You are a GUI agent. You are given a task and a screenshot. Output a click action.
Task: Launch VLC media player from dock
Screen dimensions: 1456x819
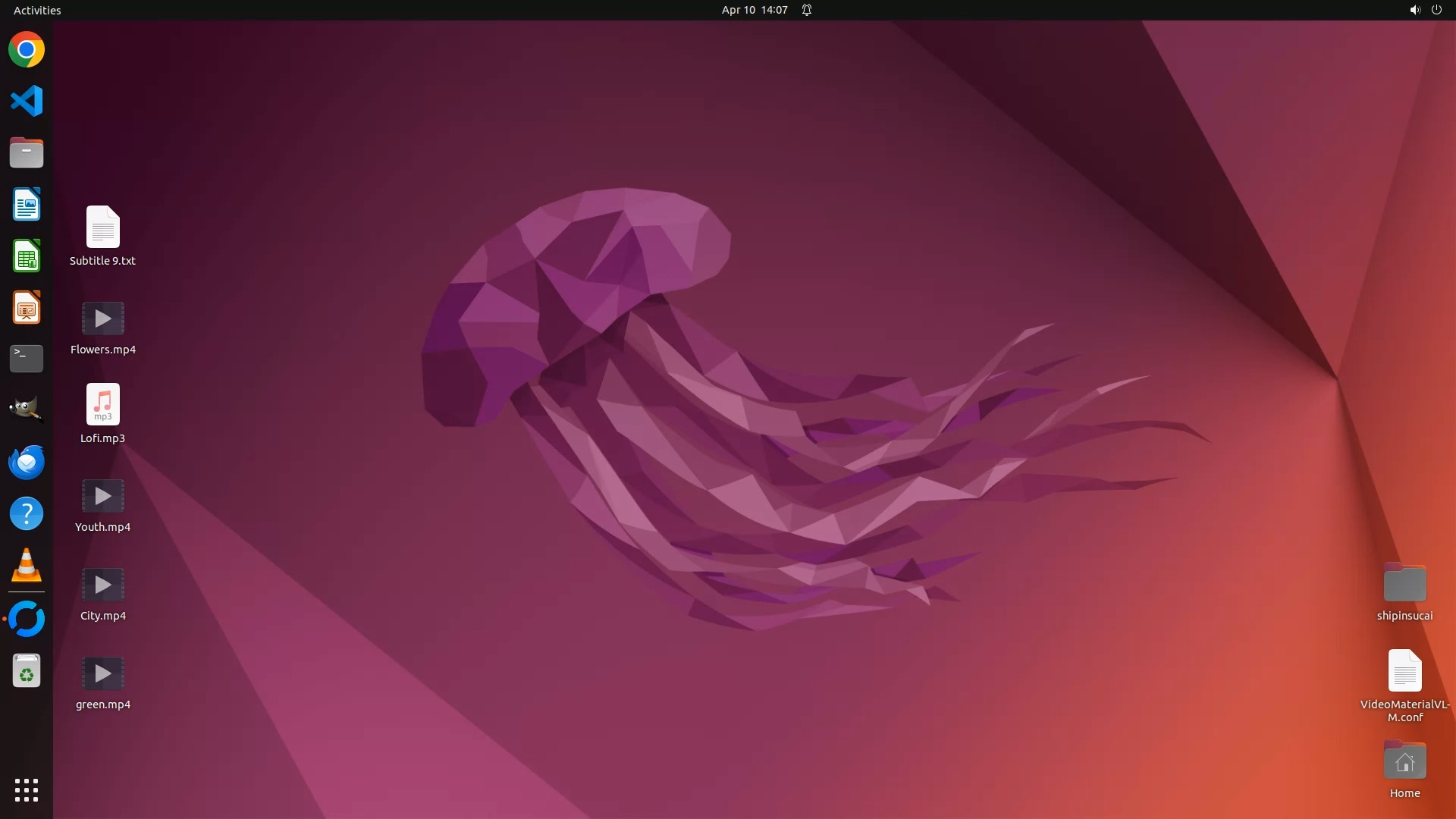(x=27, y=566)
